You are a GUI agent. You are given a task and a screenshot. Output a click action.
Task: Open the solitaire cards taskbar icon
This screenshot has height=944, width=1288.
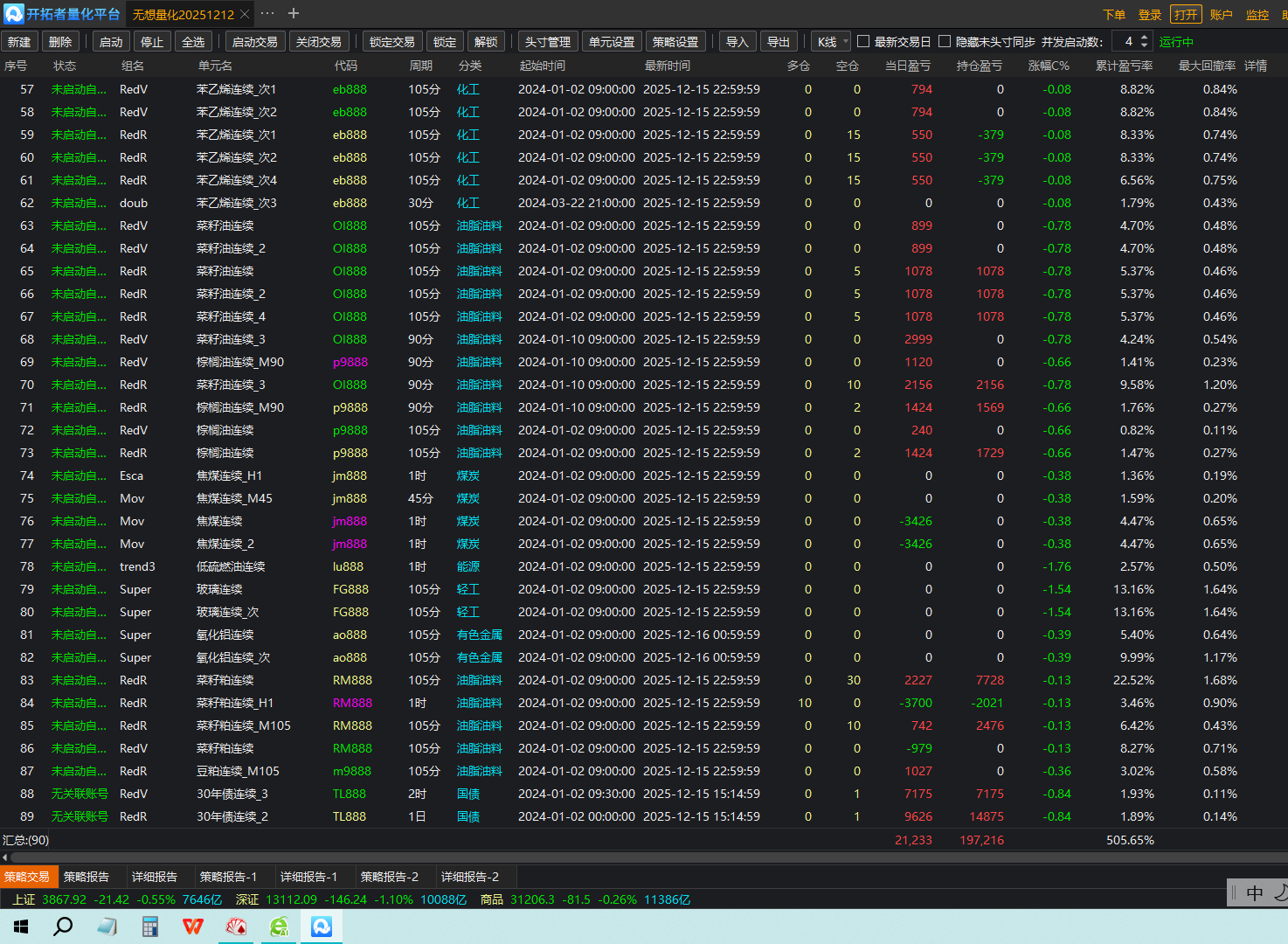click(x=236, y=927)
